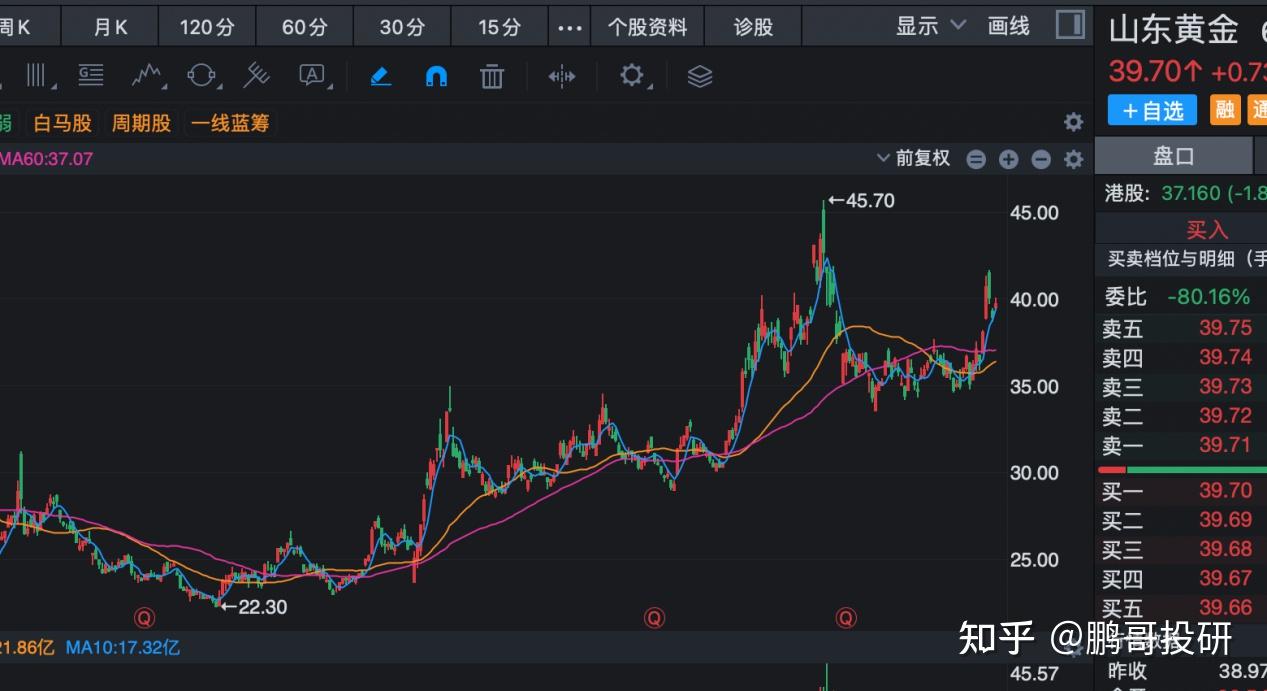Click the +自选 add-to-watchlist button
This screenshot has width=1267, height=691.
point(1151,110)
